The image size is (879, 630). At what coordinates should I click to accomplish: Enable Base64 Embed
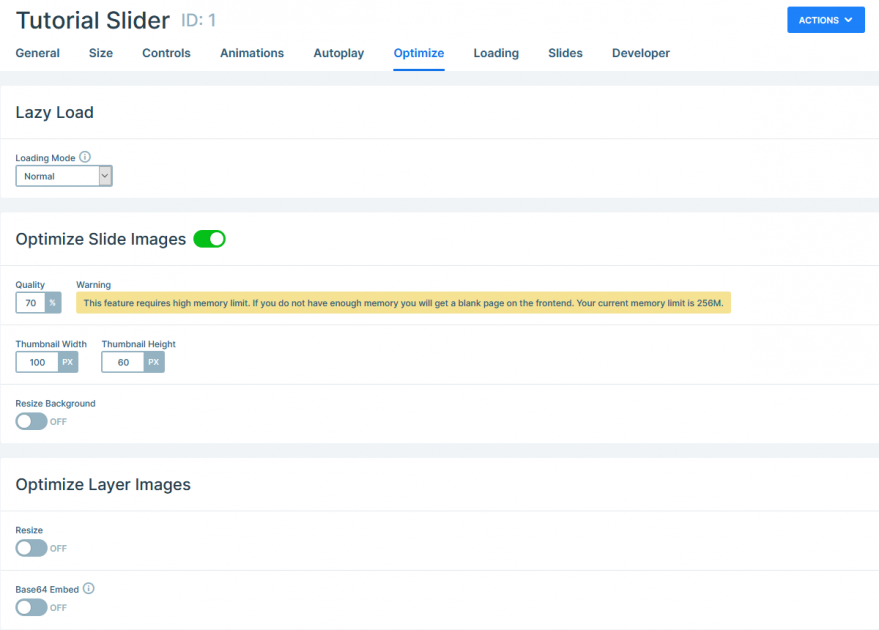coord(31,607)
